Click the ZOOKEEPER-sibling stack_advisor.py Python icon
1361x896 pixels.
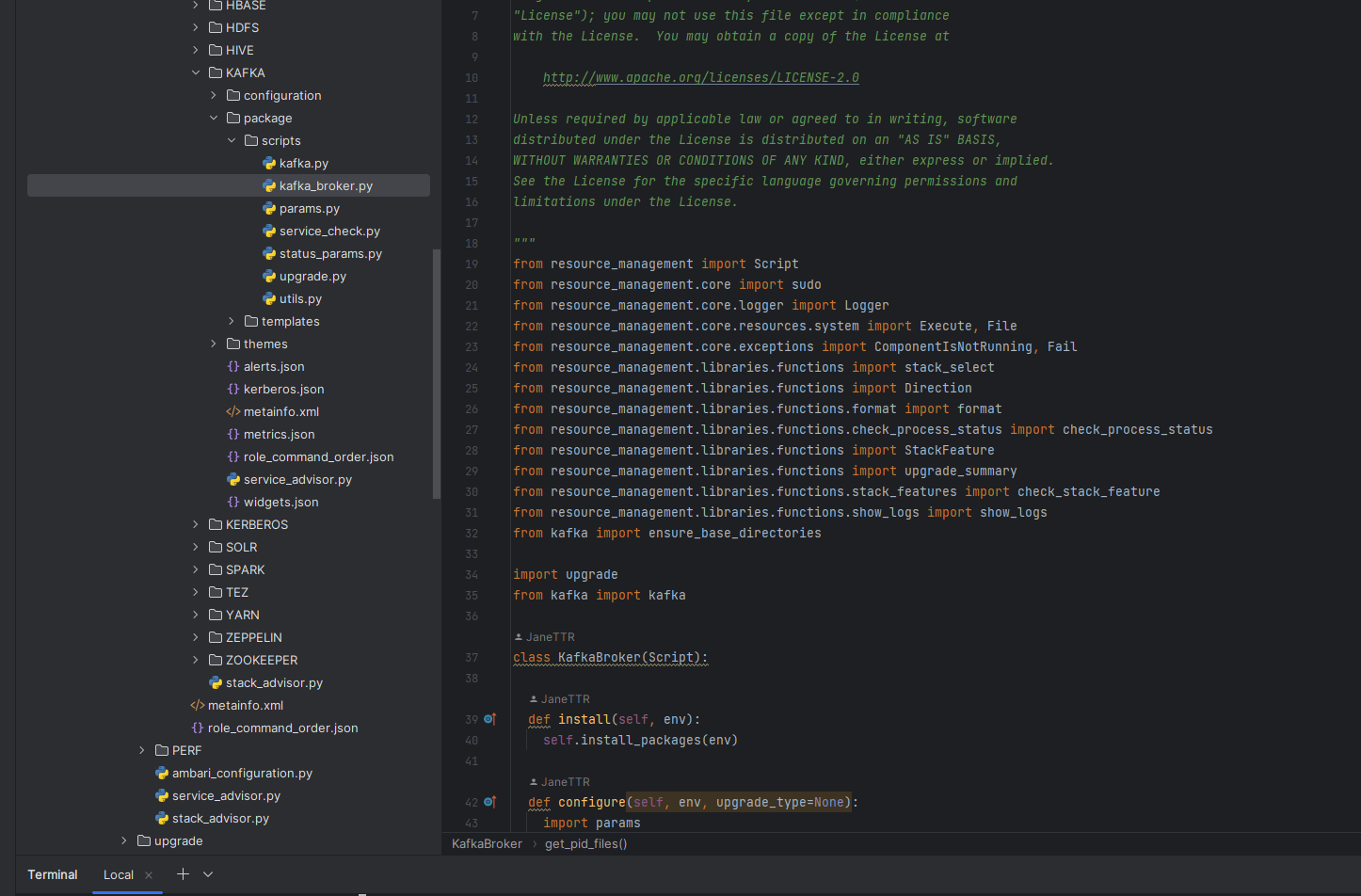coord(216,682)
